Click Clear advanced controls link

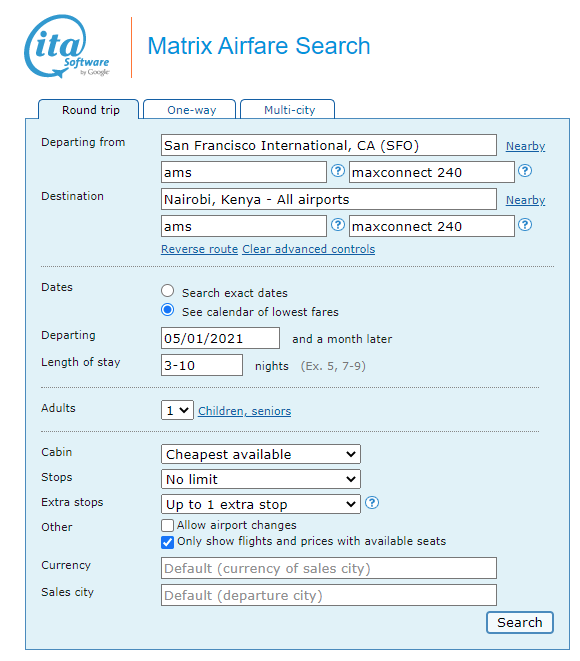[309, 249]
